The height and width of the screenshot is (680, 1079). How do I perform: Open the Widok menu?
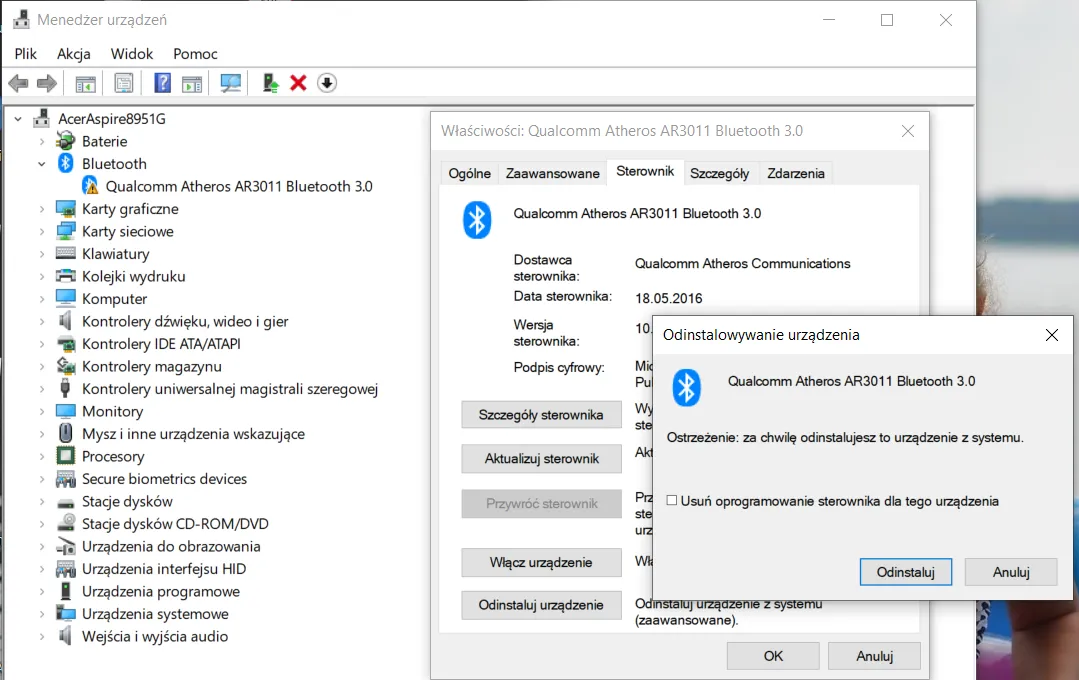(132, 54)
